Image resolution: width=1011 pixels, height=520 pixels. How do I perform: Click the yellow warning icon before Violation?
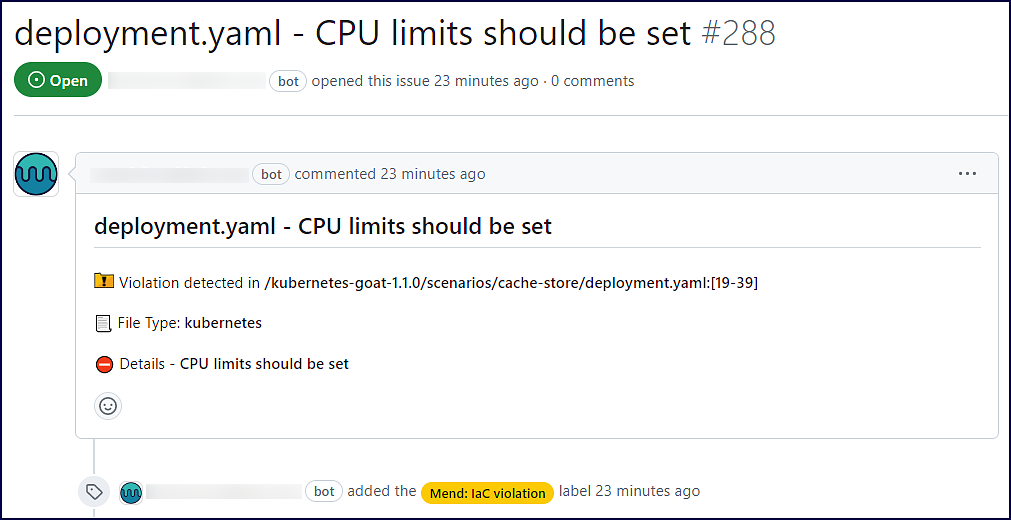point(104,282)
